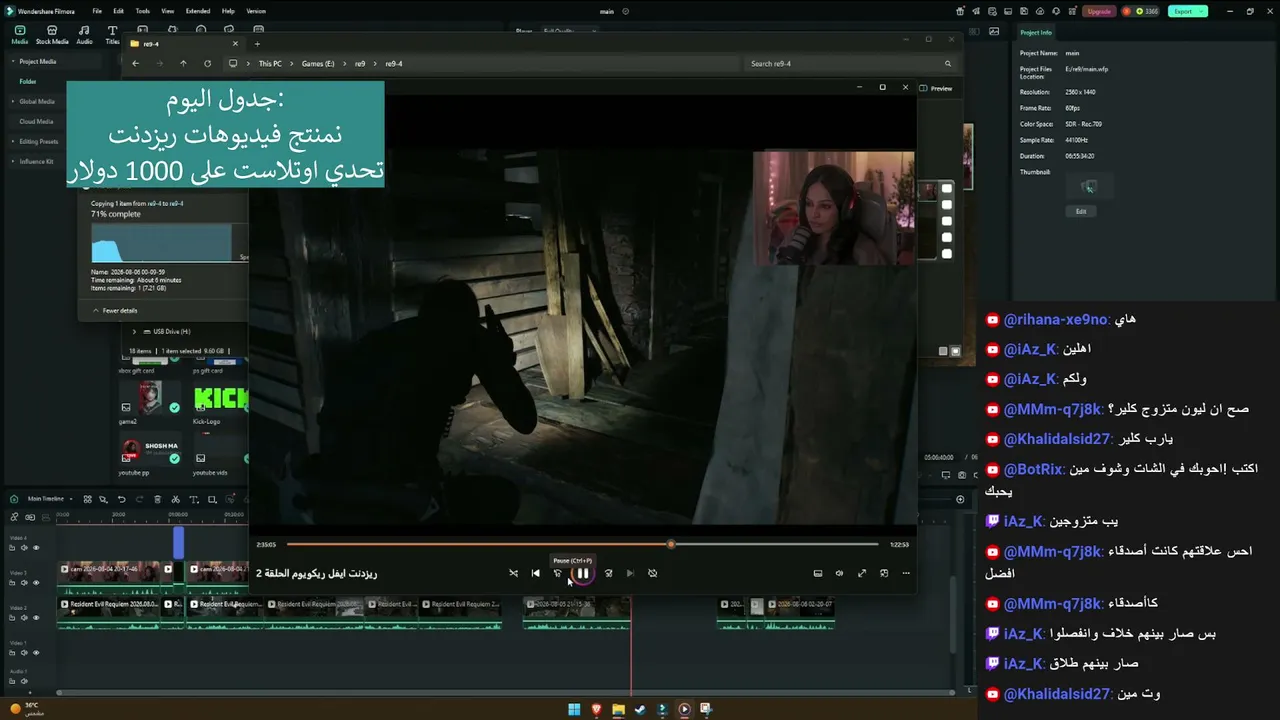This screenshot has width=1280, height=720.
Task: Click the weather widget on the taskbar
Action: (27, 708)
